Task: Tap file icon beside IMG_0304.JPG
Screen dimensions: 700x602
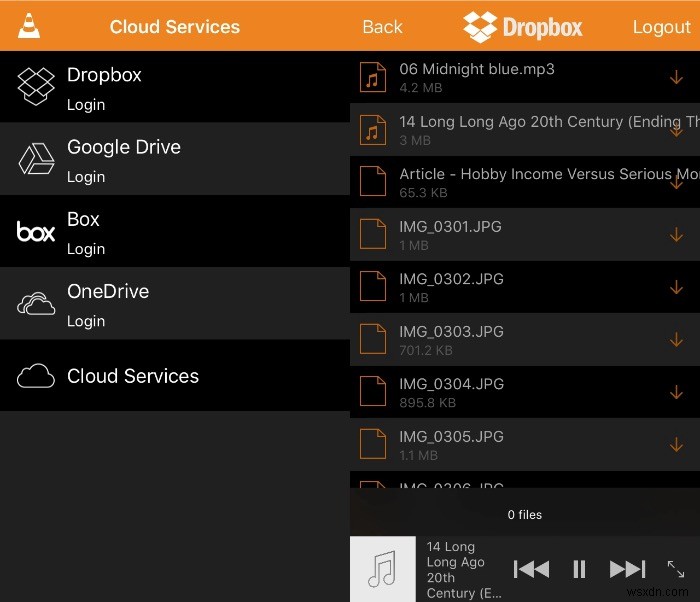Action: [373, 391]
